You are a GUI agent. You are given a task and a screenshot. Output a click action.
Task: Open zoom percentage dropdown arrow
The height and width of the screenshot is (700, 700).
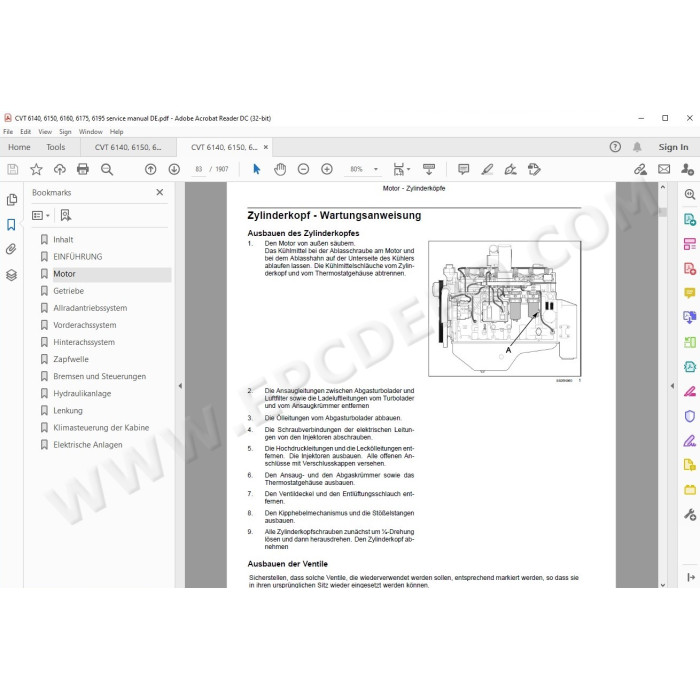point(376,169)
